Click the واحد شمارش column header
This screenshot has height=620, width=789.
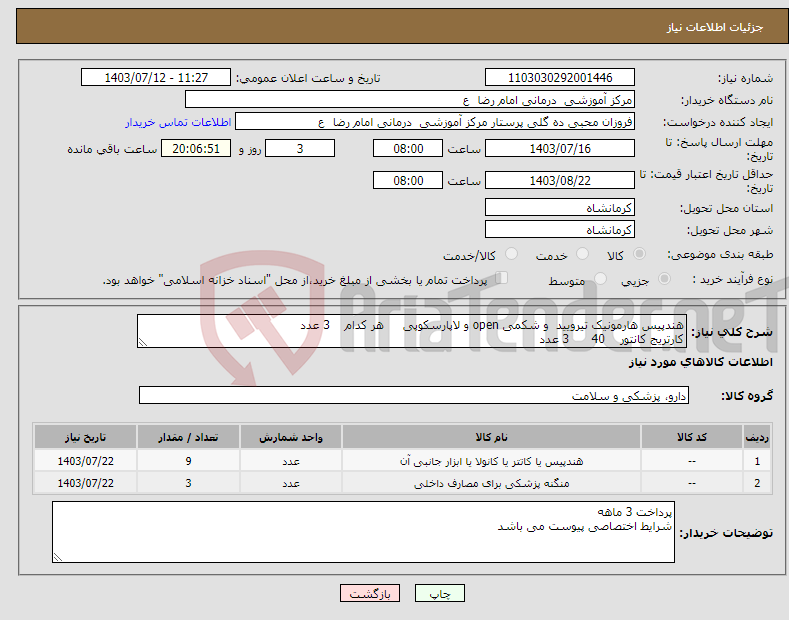291,437
